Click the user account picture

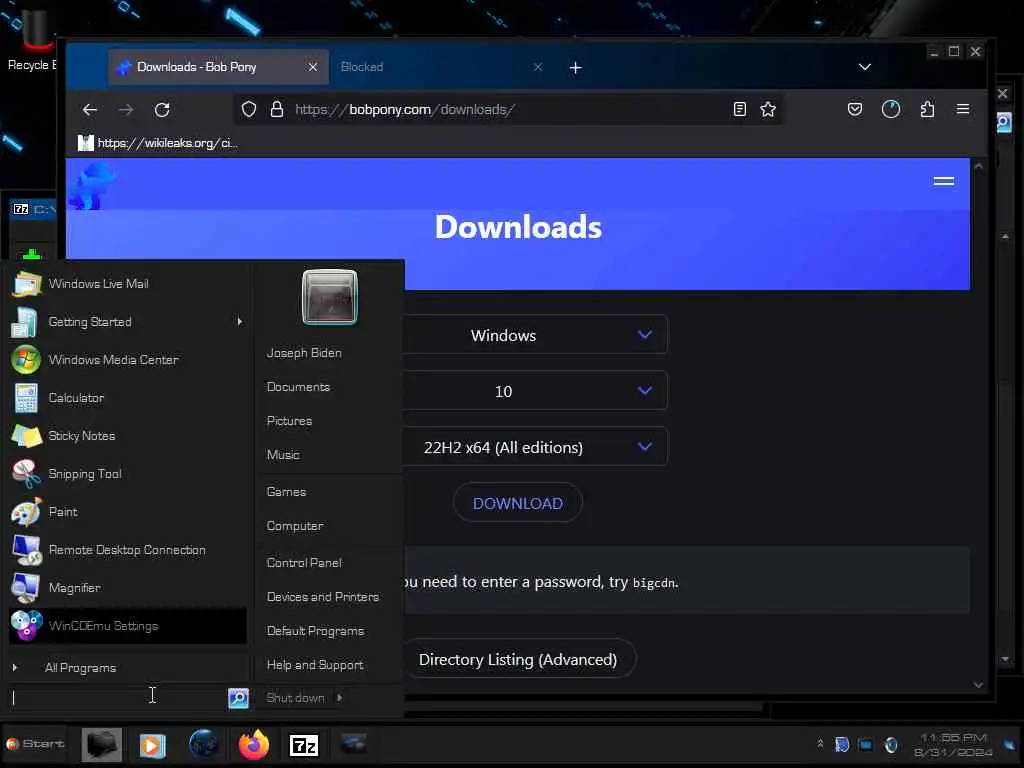330,297
